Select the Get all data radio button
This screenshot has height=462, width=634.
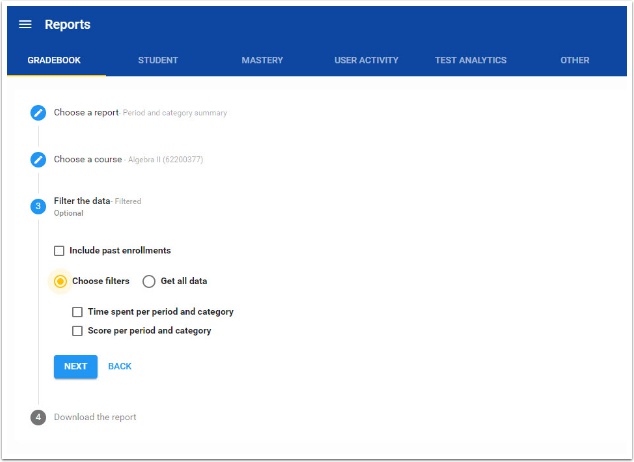coord(149,281)
